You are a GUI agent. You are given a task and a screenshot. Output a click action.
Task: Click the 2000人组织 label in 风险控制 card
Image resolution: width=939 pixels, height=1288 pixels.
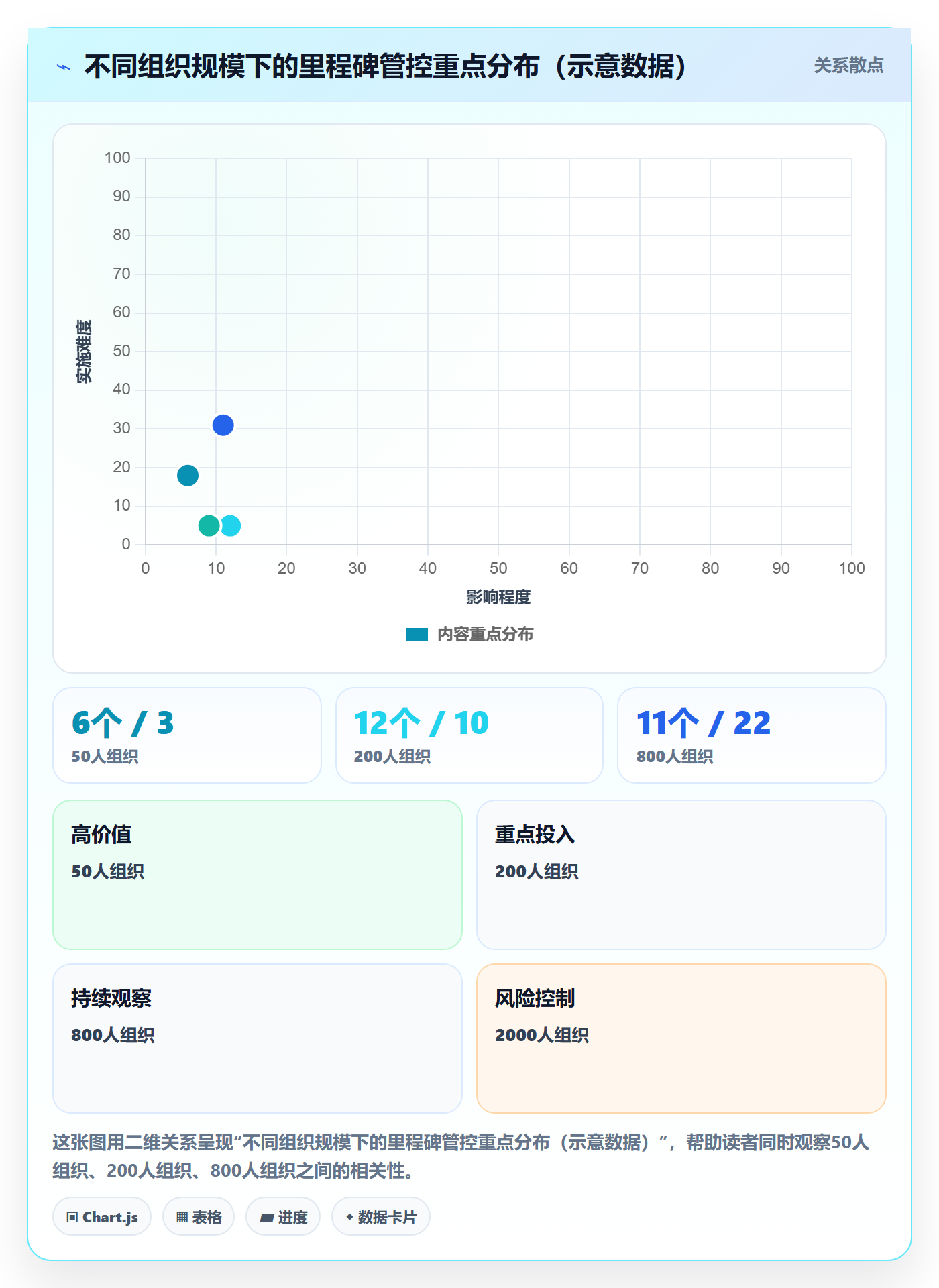542,1035
